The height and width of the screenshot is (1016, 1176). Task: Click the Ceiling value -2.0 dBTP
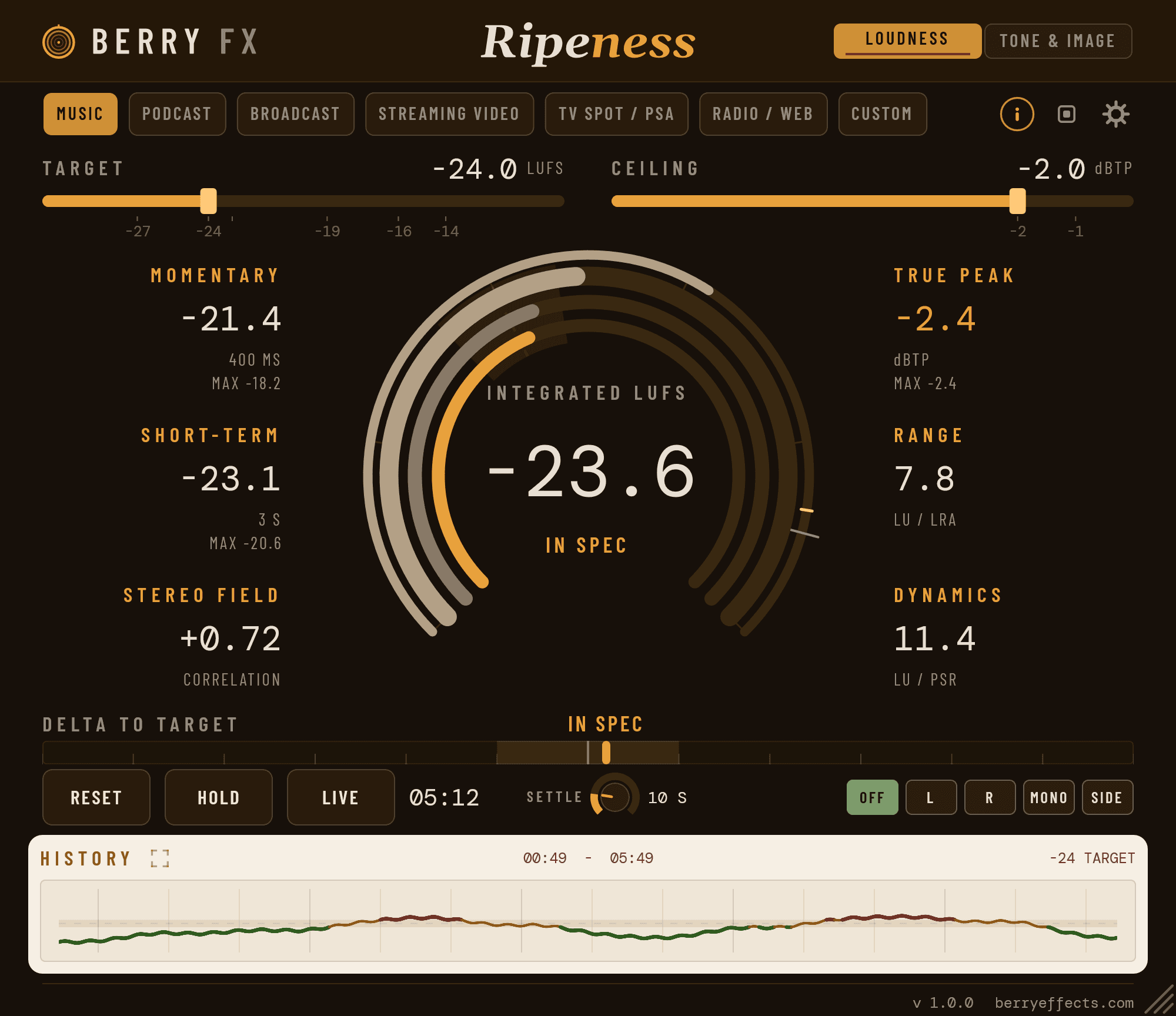click(1074, 169)
